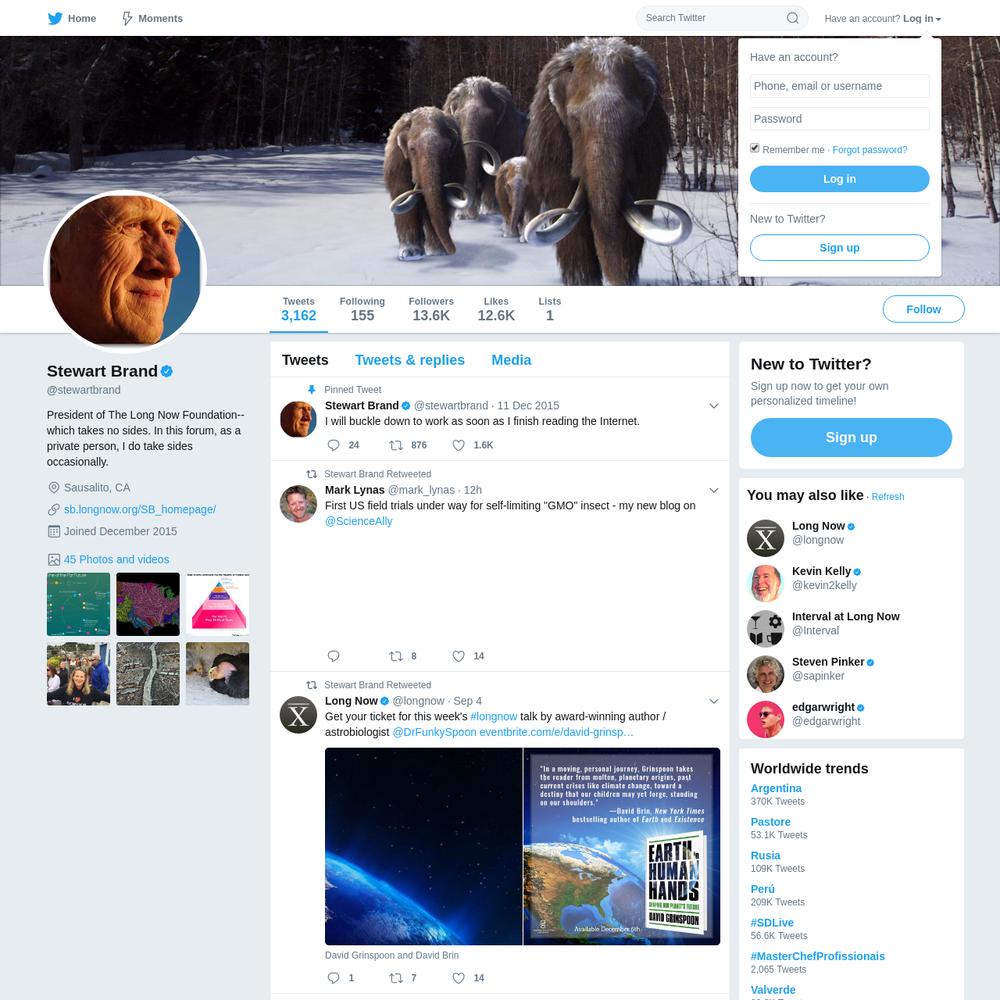The height and width of the screenshot is (1000, 1000).
Task: Click the Phone, email or username field
Action: pos(839,86)
